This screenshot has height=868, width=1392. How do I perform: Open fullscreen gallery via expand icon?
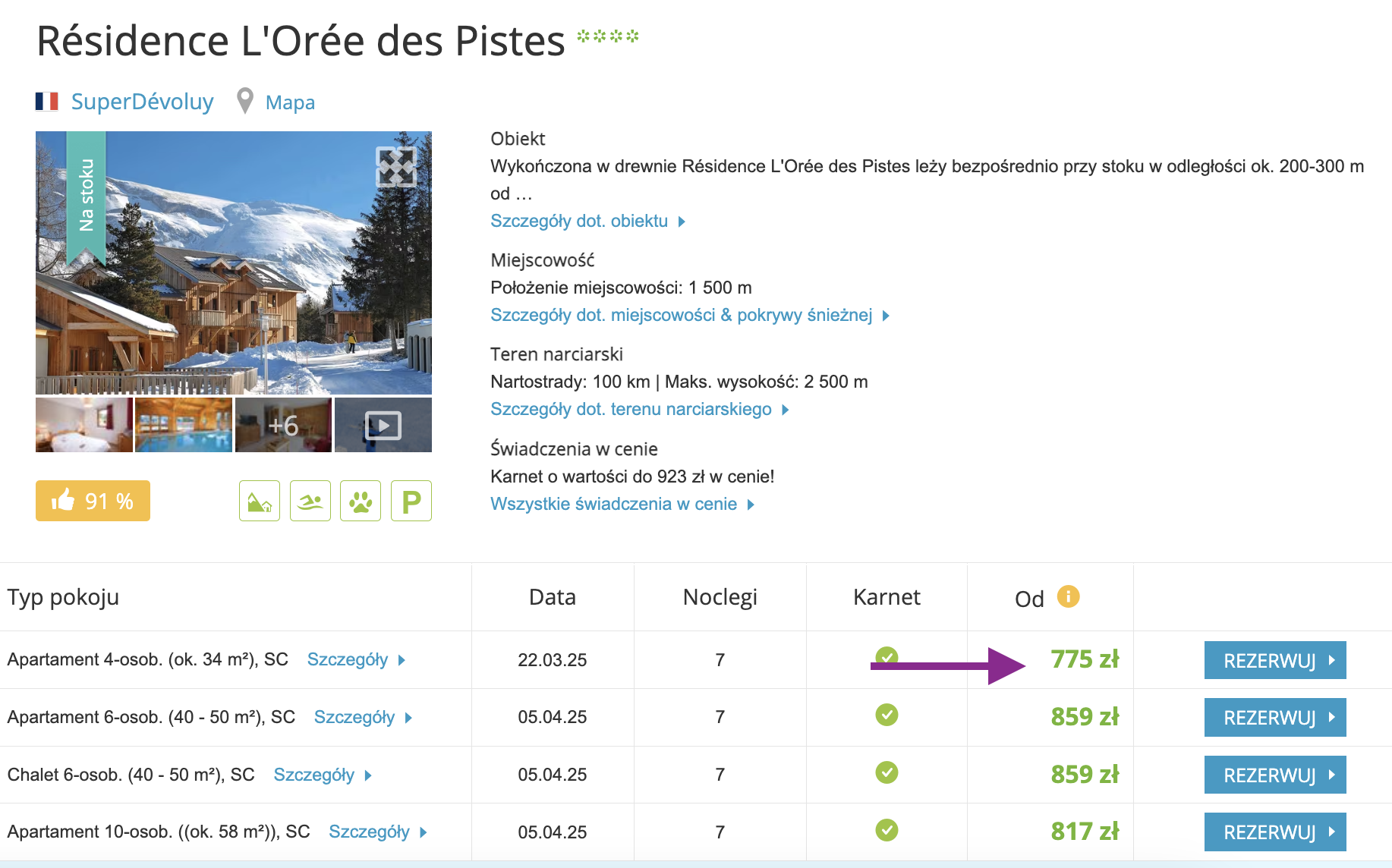396,166
